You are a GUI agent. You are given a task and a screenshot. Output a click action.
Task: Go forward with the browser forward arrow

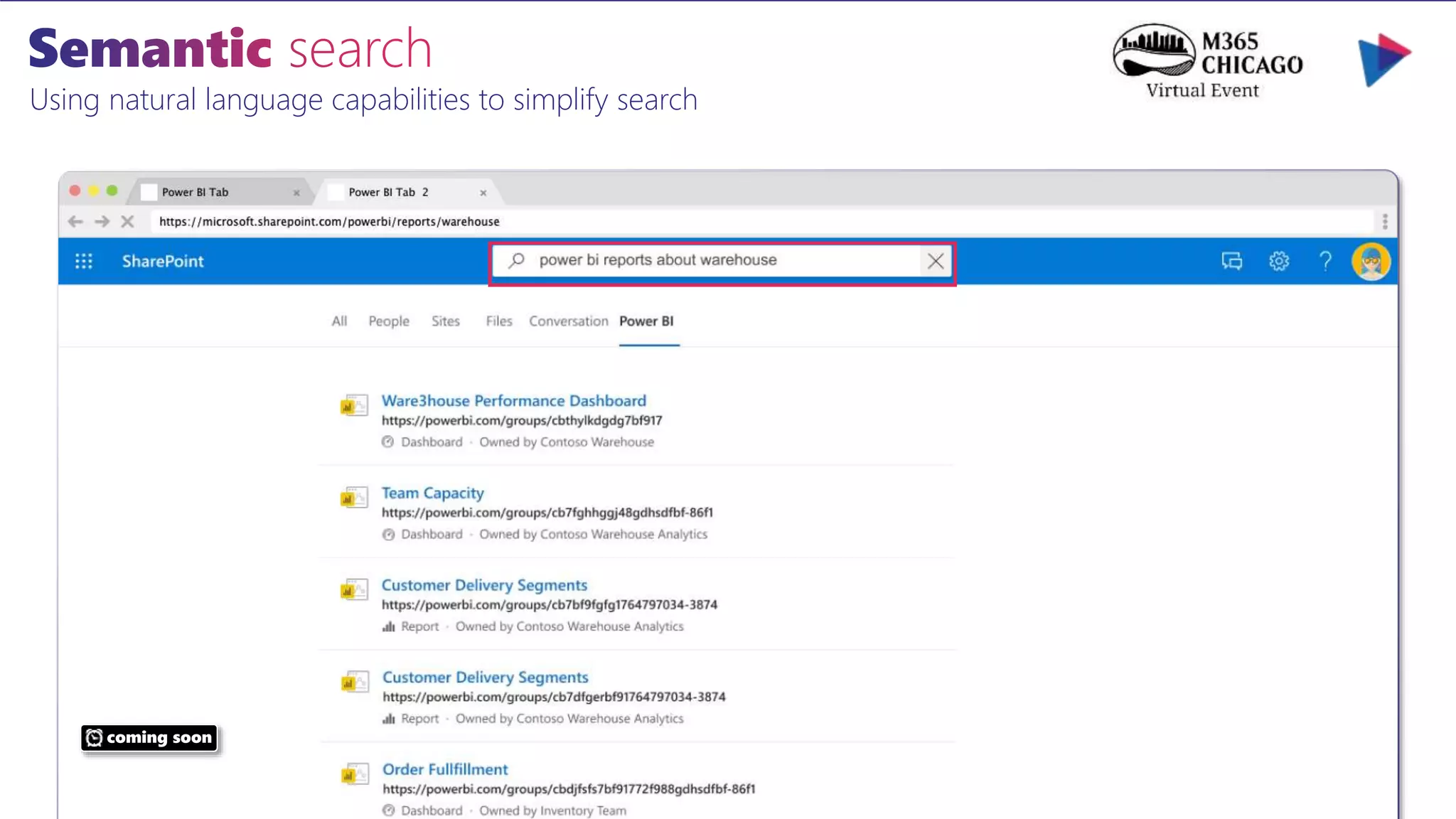pos(102,222)
